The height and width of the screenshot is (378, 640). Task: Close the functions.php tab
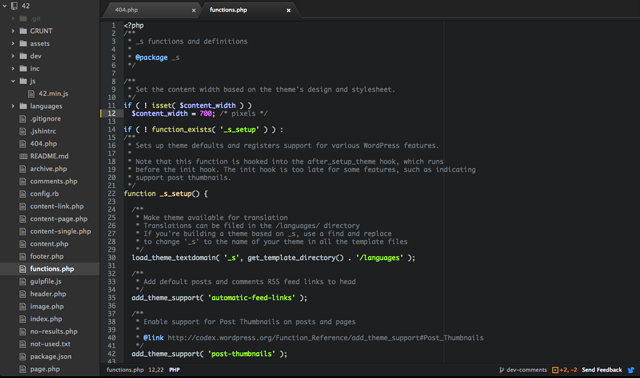pos(288,10)
